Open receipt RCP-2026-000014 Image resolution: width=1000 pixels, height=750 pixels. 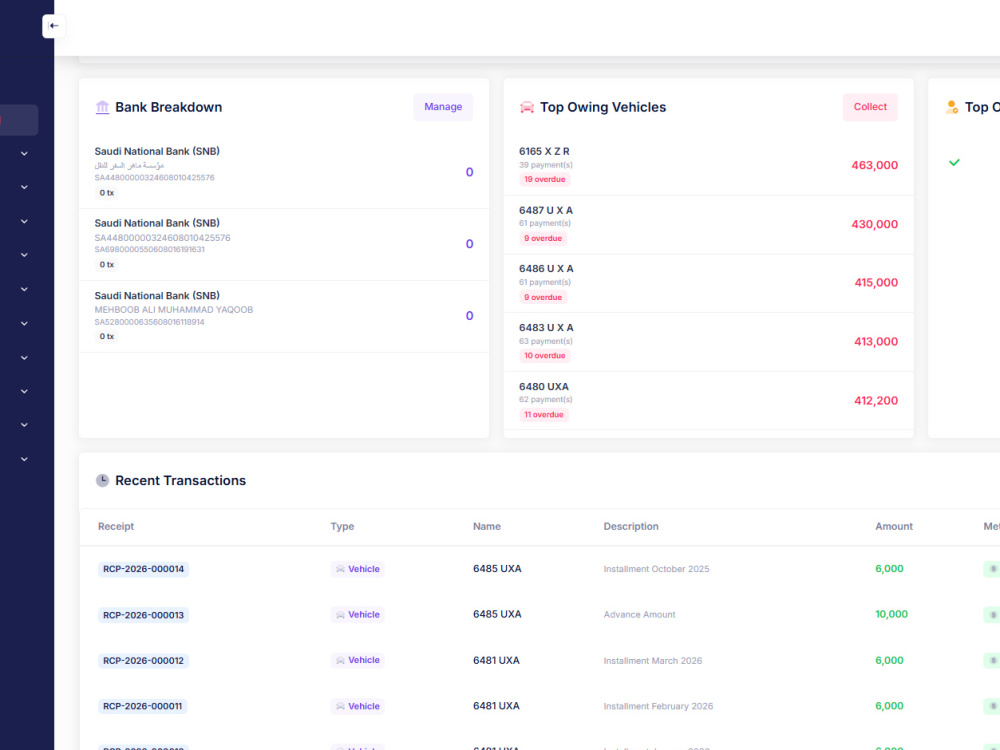143,569
